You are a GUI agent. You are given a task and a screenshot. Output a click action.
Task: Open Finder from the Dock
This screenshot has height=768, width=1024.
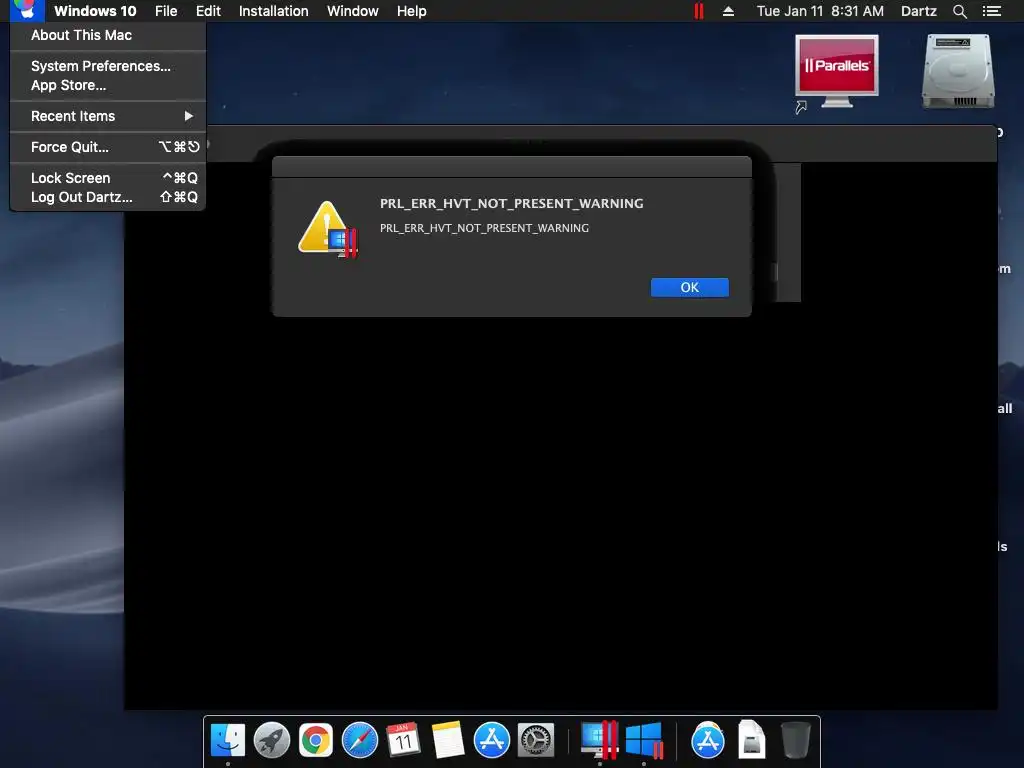(228, 740)
